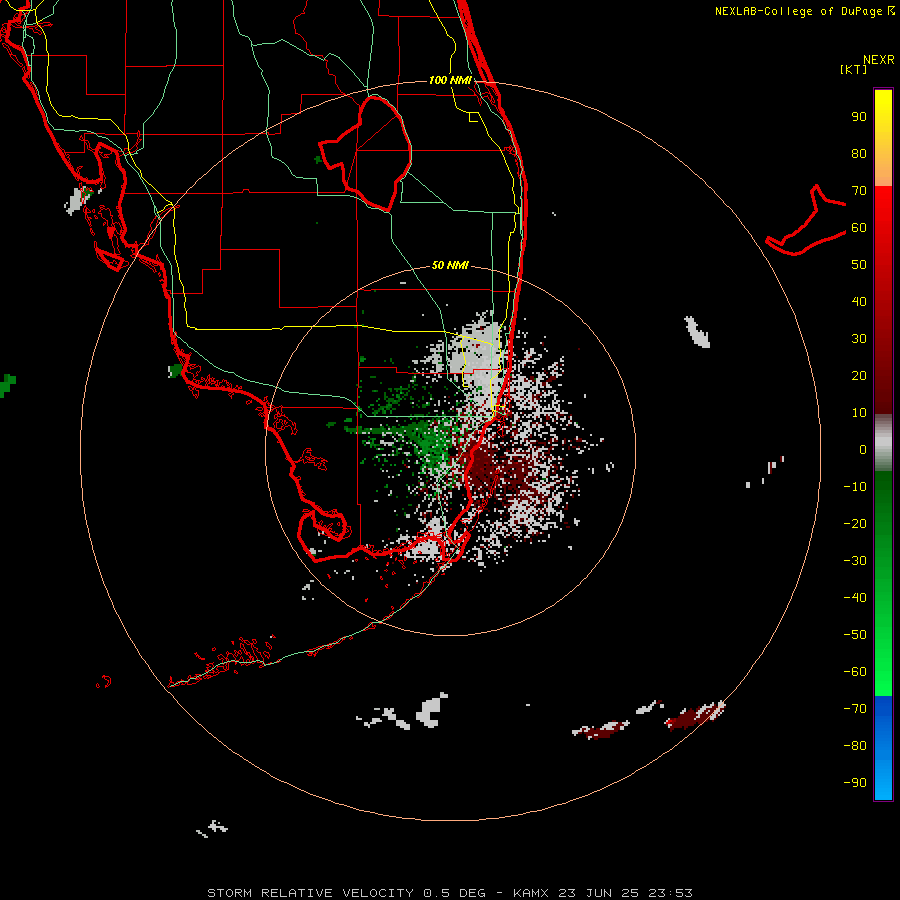Click the 20 value on the color scale

point(859,376)
